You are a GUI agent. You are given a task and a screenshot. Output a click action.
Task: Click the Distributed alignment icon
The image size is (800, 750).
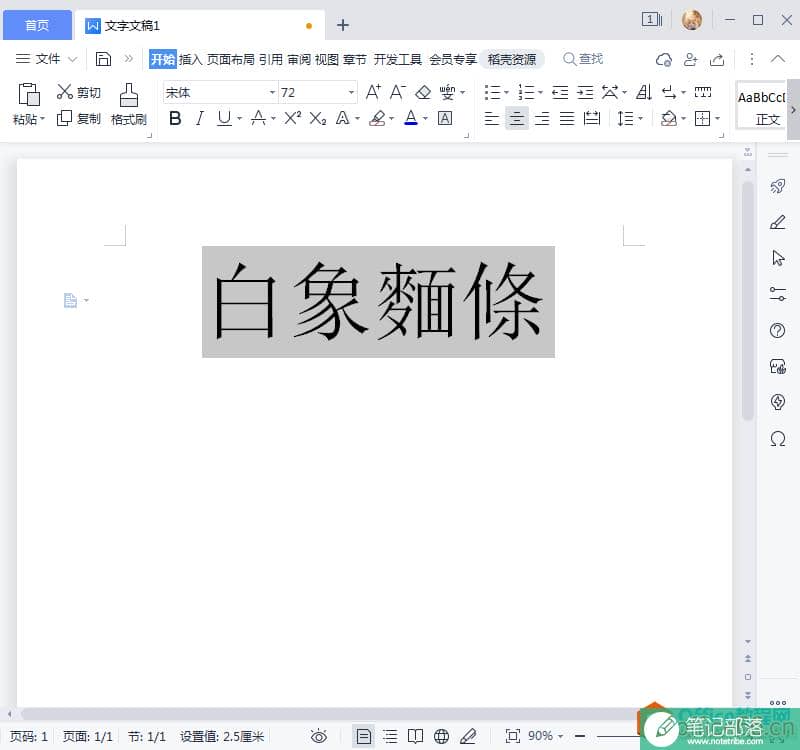pyautogui.click(x=592, y=118)
